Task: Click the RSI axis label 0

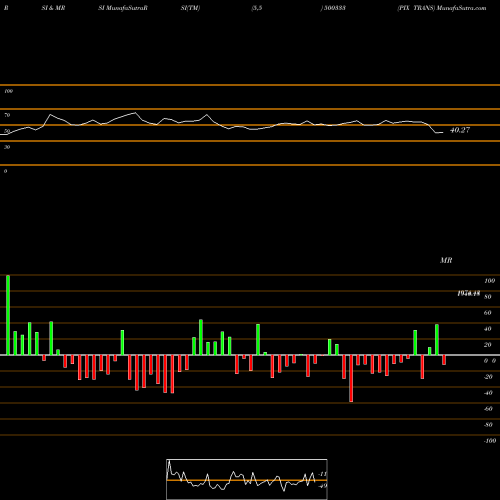Action: pyautogui.click(x=5, y=171)
